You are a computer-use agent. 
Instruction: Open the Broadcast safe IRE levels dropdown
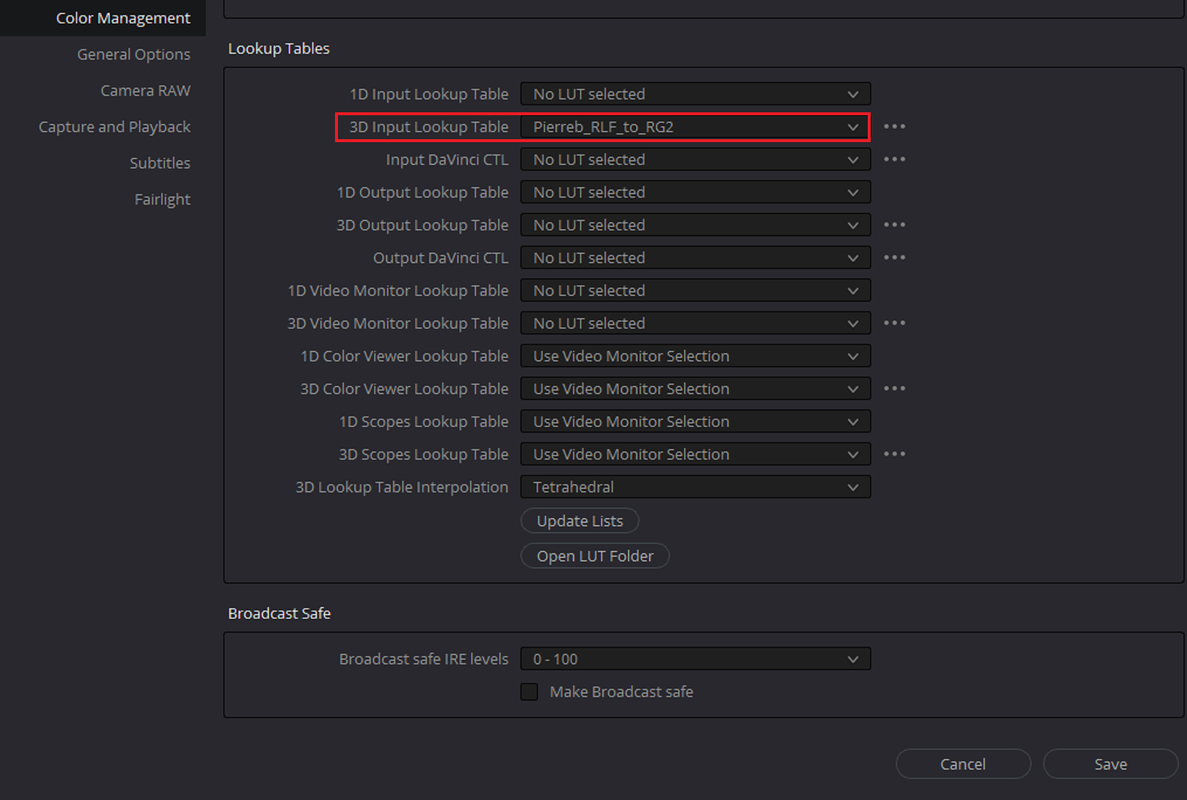pos(696,659)
